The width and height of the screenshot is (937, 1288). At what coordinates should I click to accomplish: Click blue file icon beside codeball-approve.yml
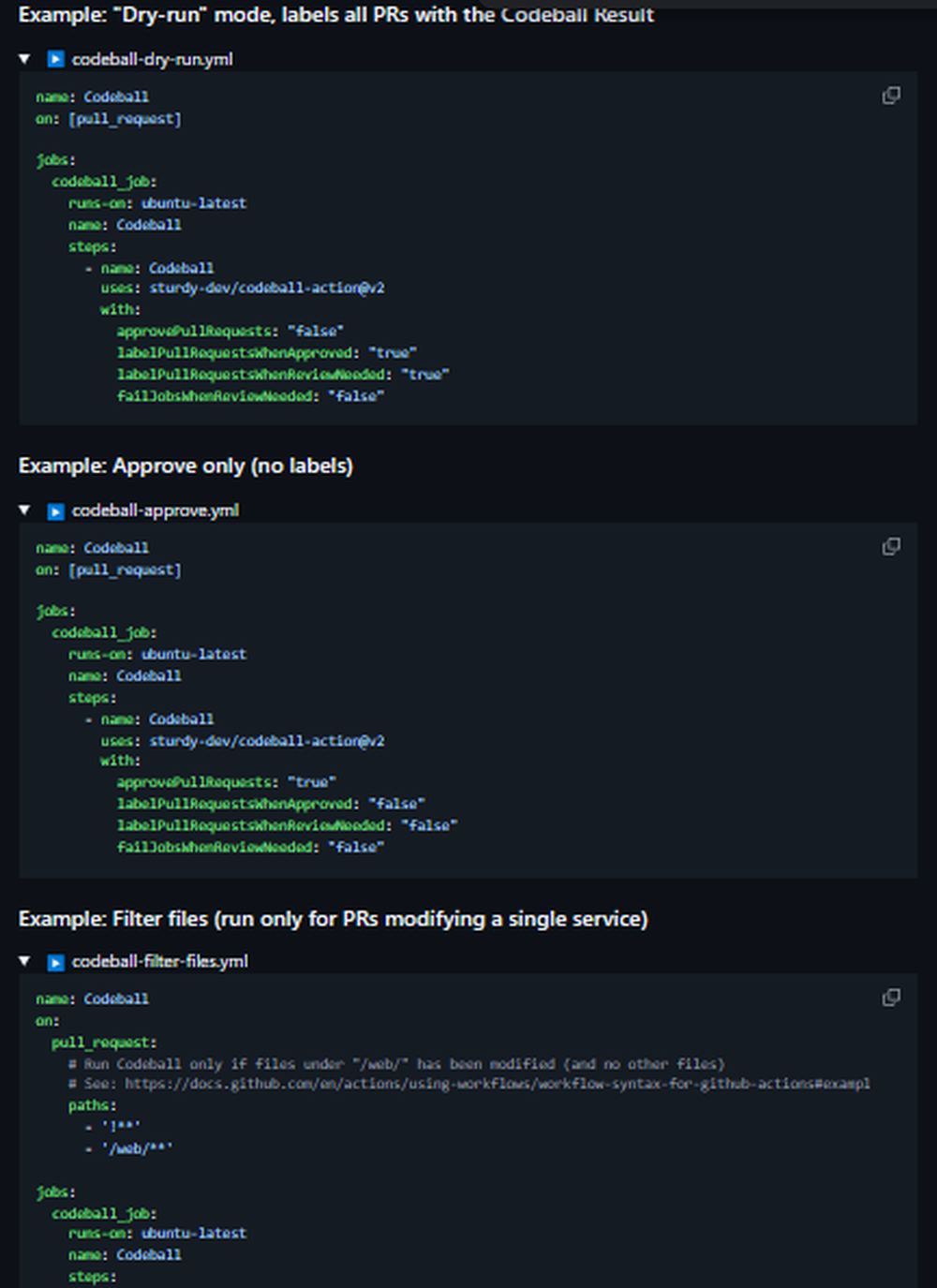(x=56, y=511)
